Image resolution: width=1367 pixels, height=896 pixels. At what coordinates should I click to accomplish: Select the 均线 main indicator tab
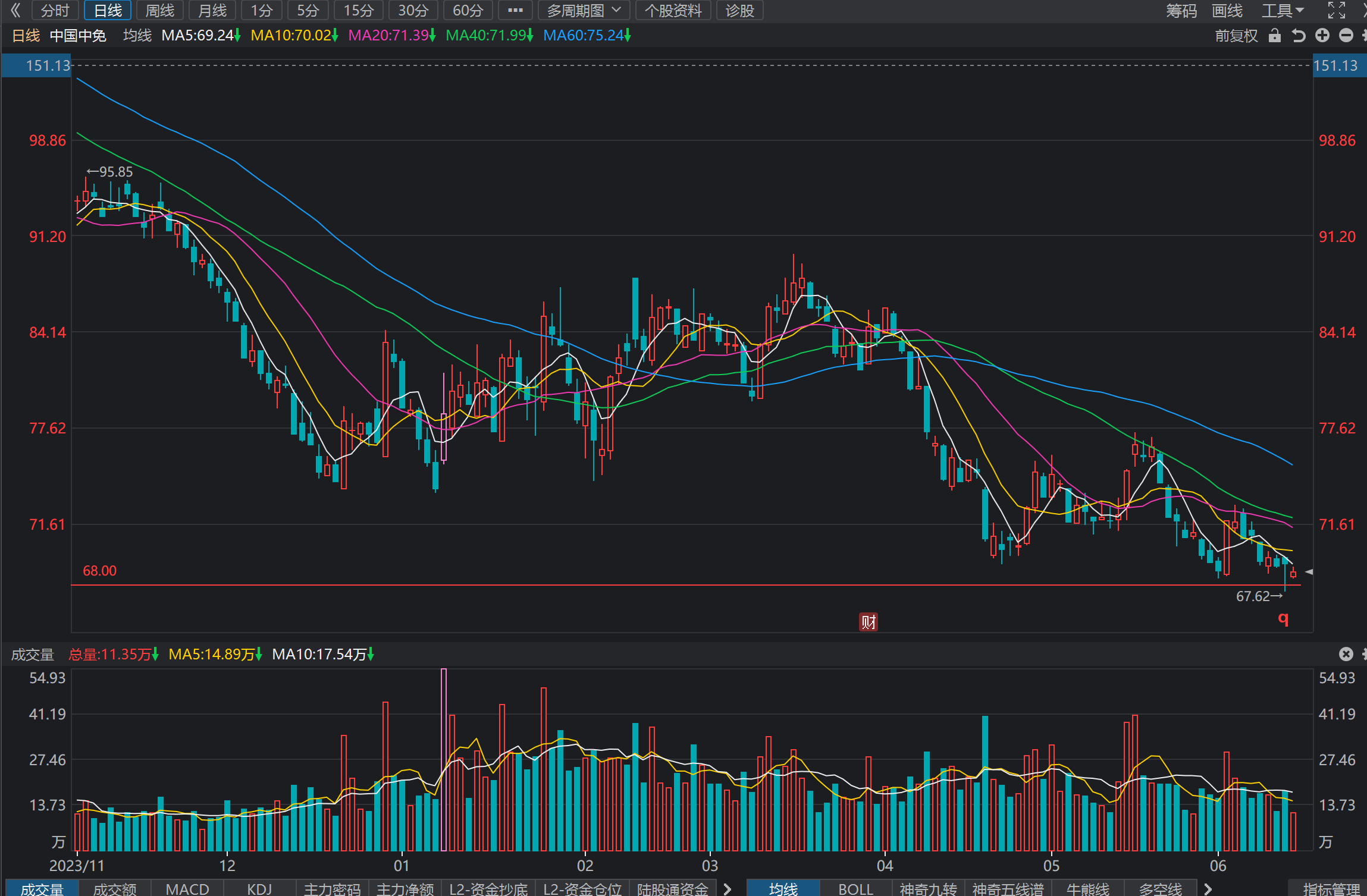[783, 888]
